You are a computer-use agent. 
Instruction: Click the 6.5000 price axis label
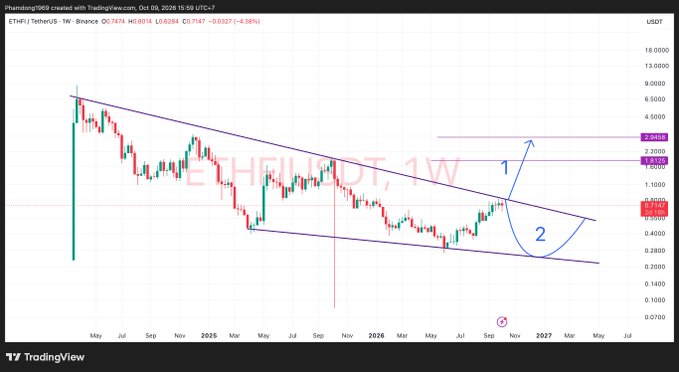656,99
